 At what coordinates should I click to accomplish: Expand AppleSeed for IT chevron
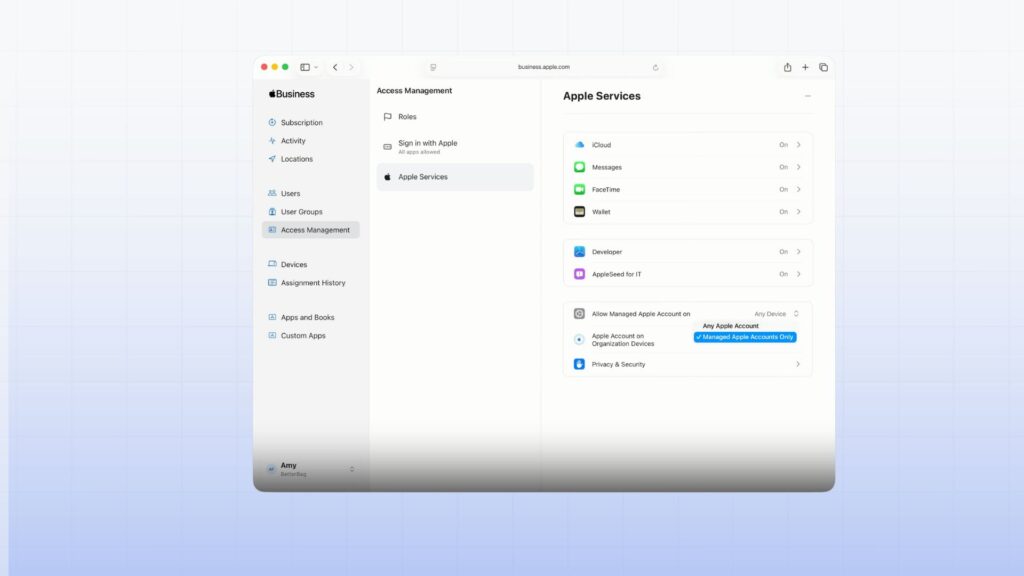pos(798,274)
